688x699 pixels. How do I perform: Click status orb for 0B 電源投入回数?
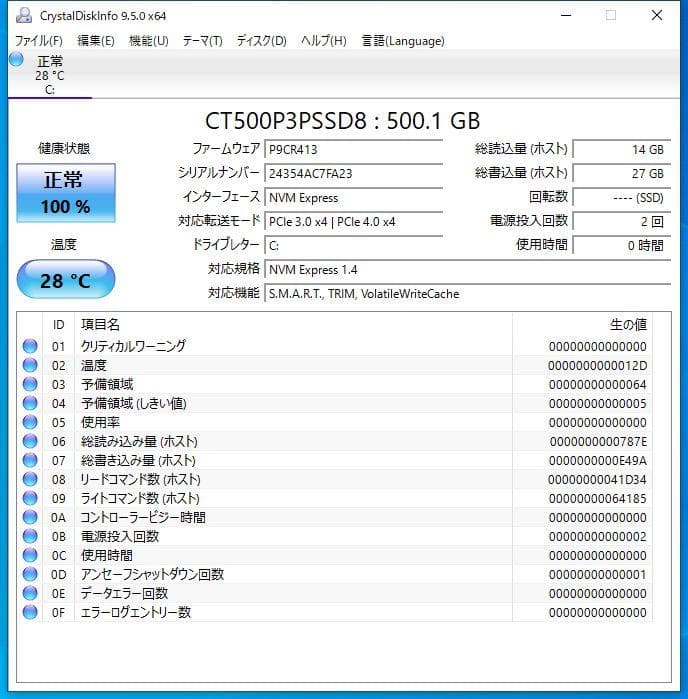click(30, 536)
